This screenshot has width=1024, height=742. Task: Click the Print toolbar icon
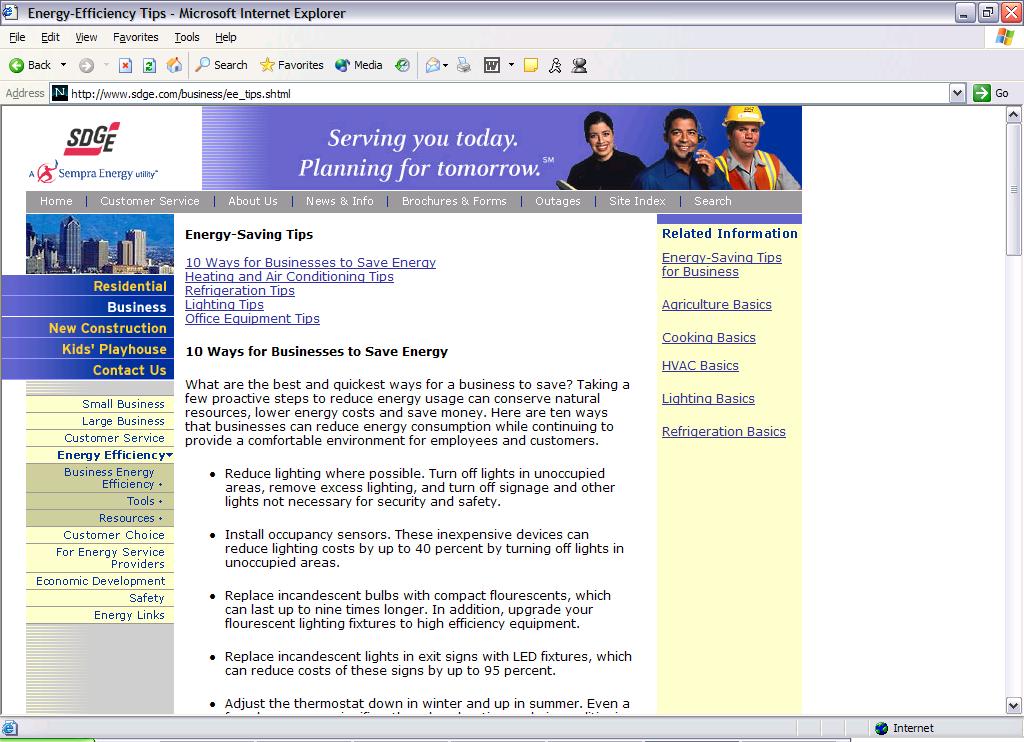[x=464, y=65]
